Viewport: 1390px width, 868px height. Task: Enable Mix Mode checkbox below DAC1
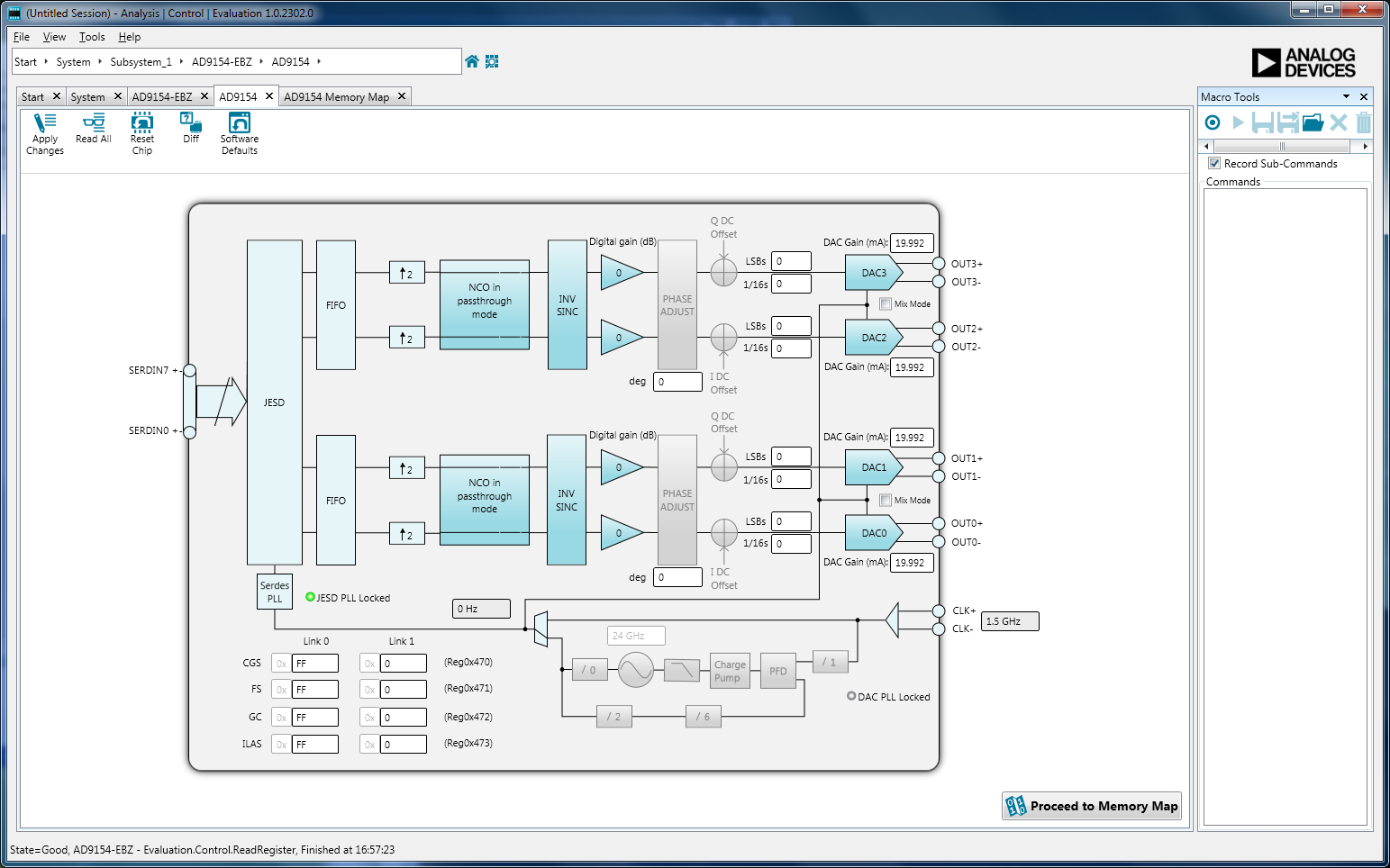coord(886,501)
